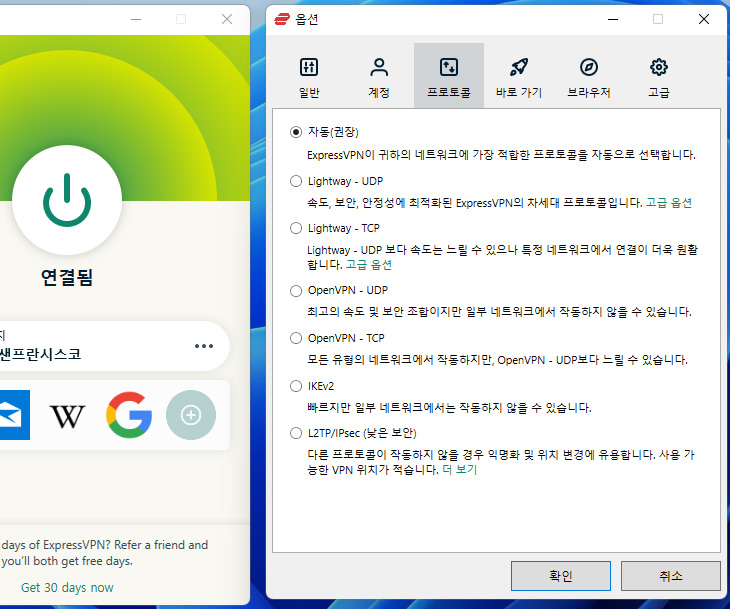Close the 옵션 window
Image resolution: width=730 pixels, height=609 pixels.
click(704, 19)
